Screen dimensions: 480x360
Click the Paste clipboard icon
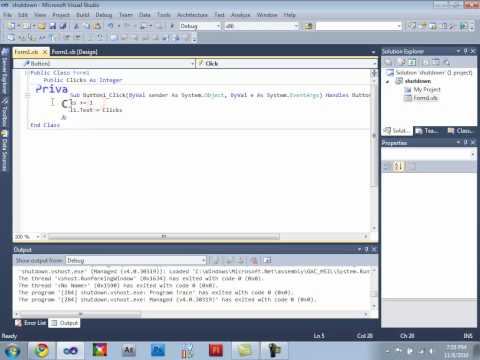(97, 26)
